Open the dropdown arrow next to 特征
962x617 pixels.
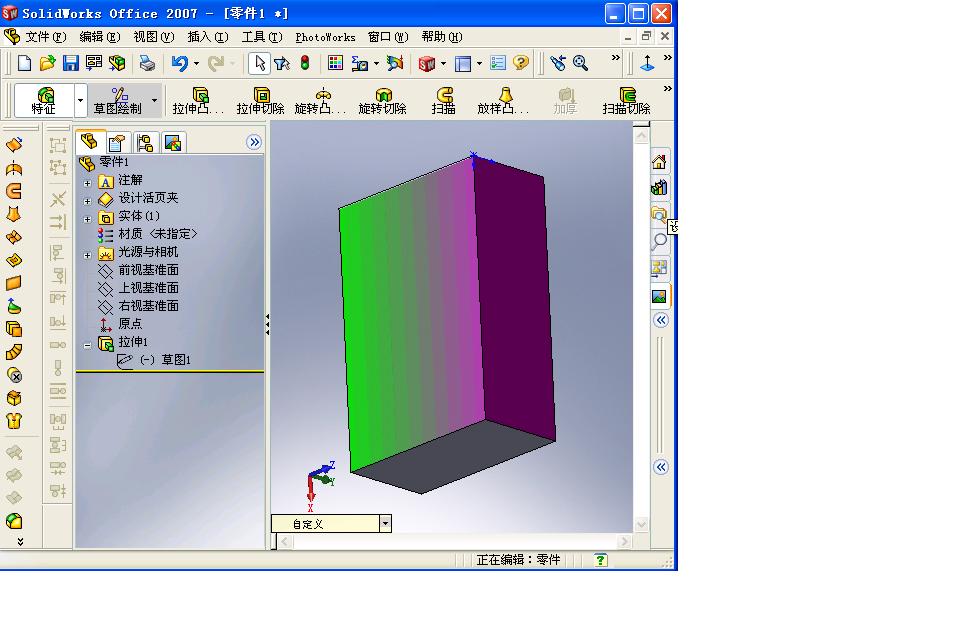pos(80,101)
